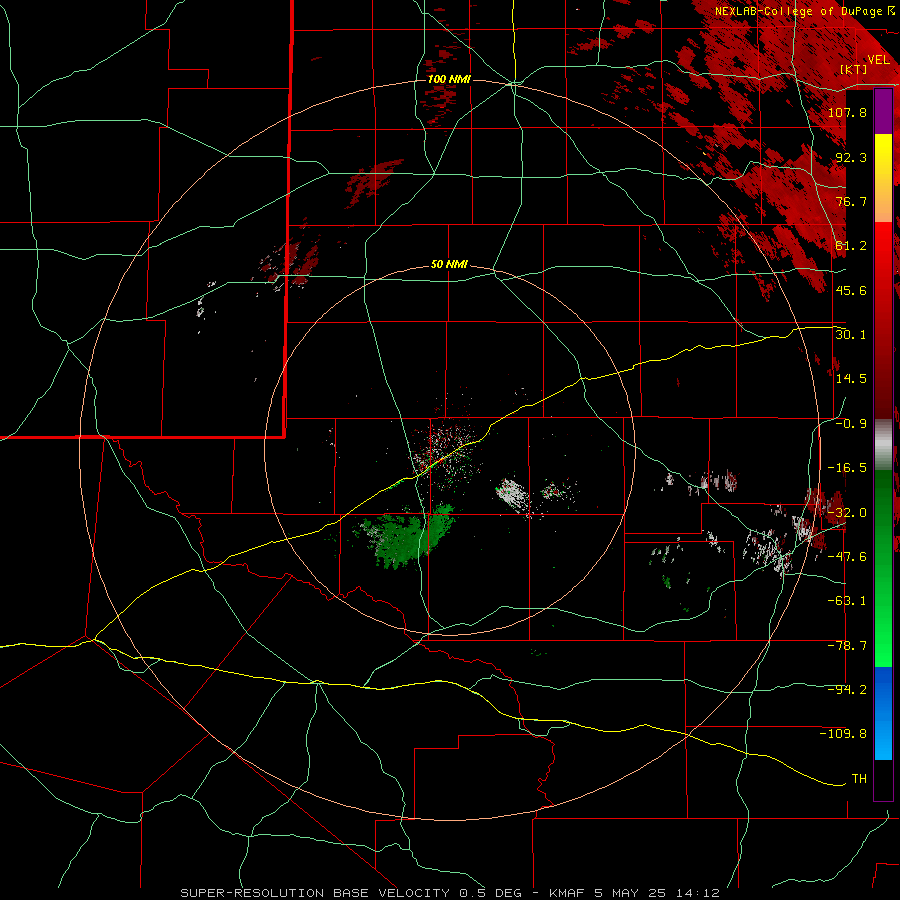Click the 50 NMI range ring label
Screen dimensions: 900x900
449,265
